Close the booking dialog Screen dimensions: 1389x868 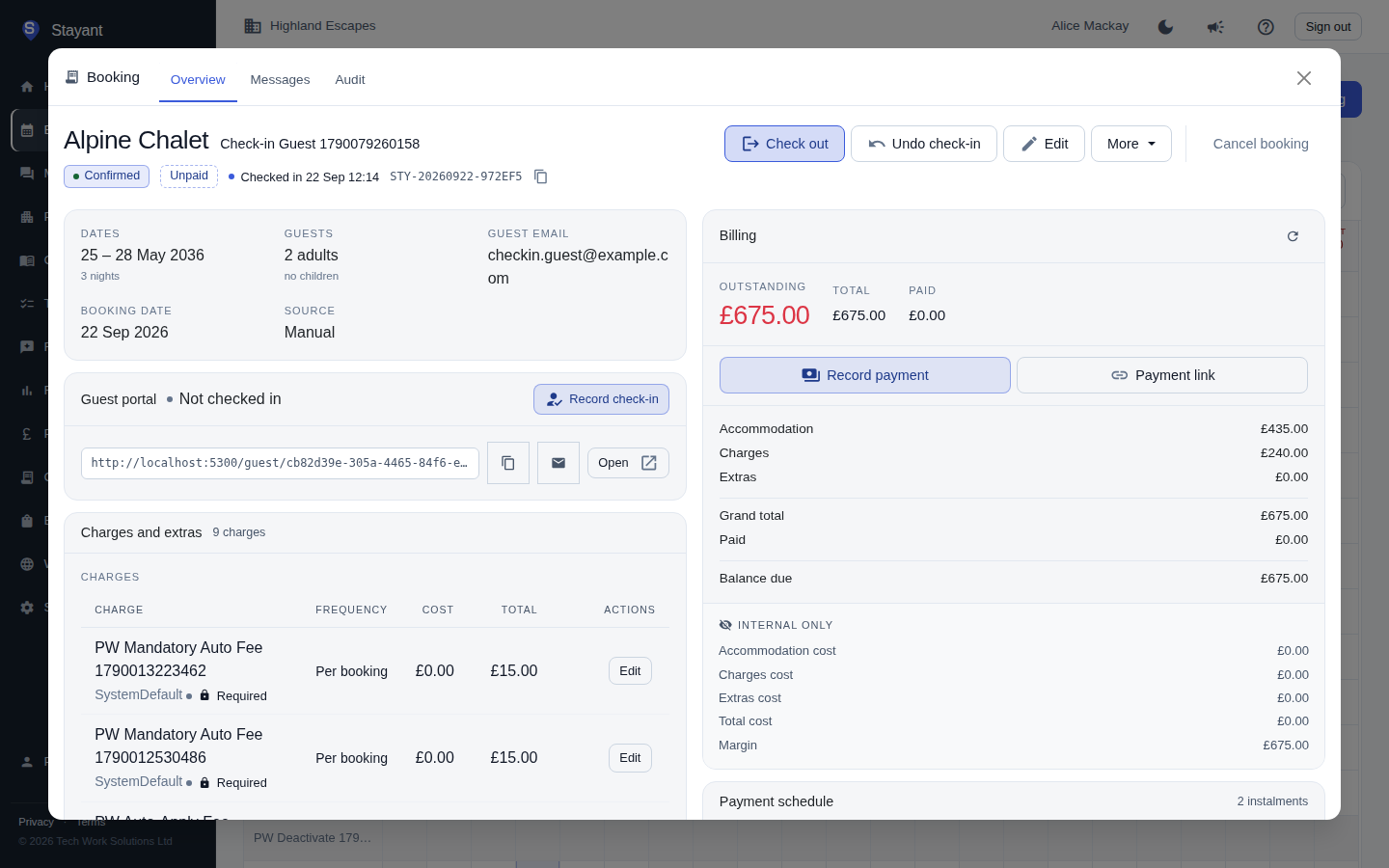[1304, 78]
